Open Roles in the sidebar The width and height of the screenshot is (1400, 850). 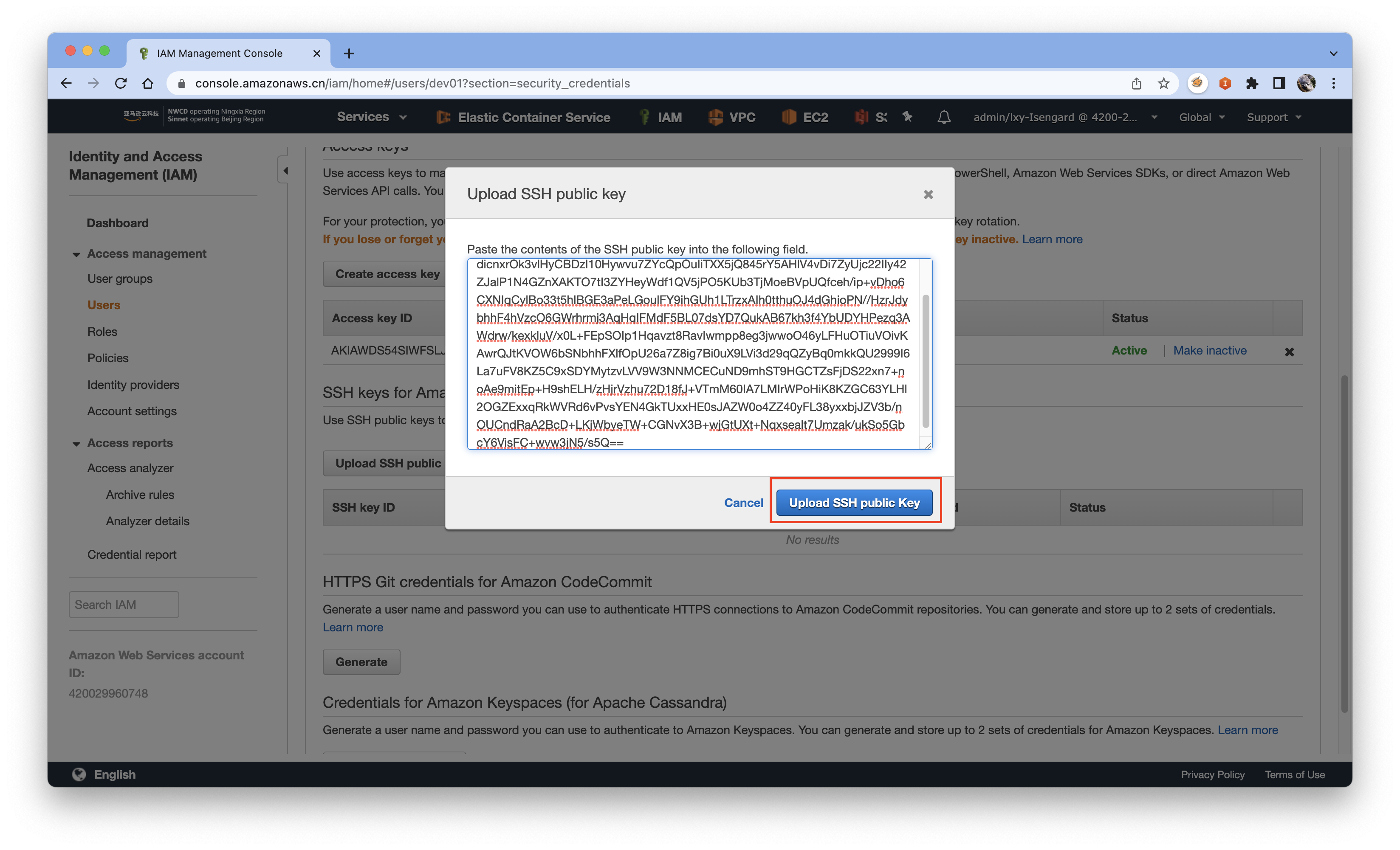tap(102, 332)
